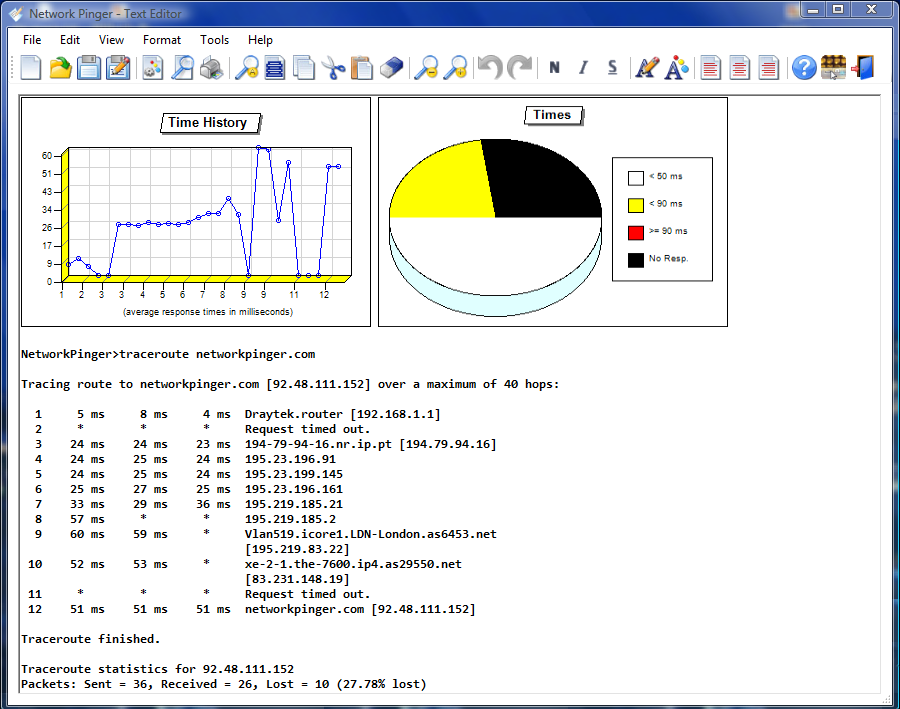Click the '195.23.196.161' address on hop 6

tap(294, 489)
